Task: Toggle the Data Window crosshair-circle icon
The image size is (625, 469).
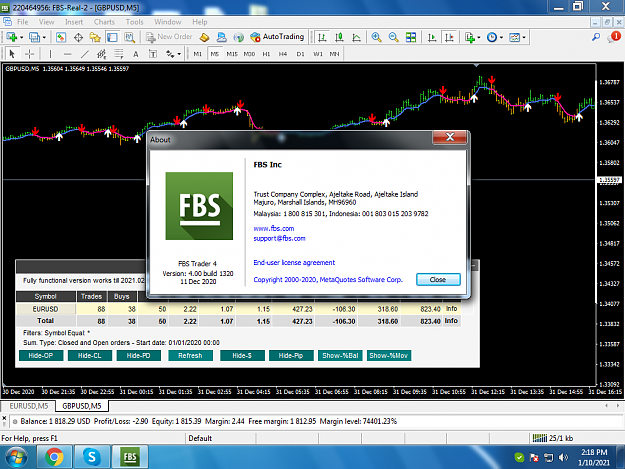Action: [78, 37]
